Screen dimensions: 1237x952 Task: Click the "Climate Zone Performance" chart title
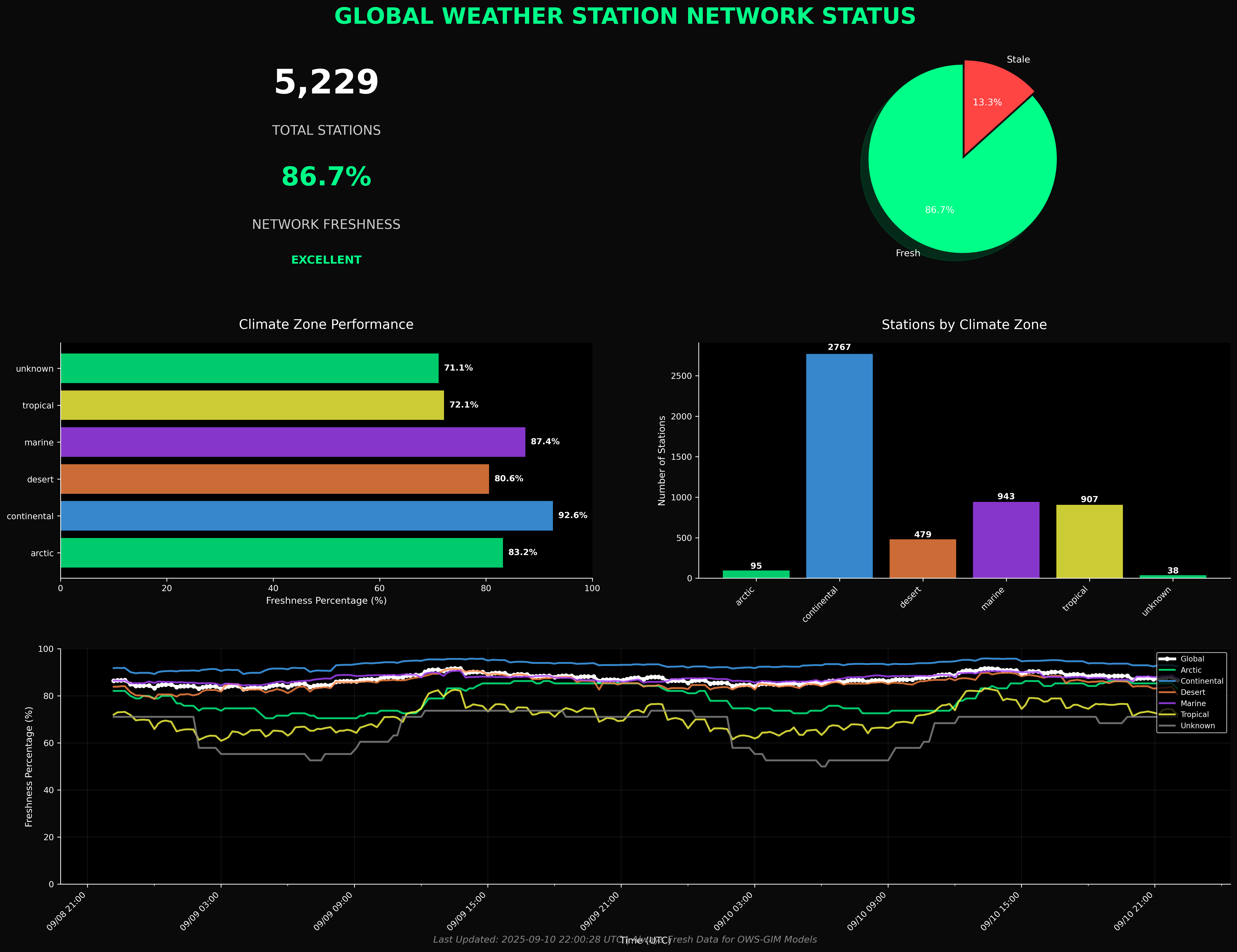326,325
